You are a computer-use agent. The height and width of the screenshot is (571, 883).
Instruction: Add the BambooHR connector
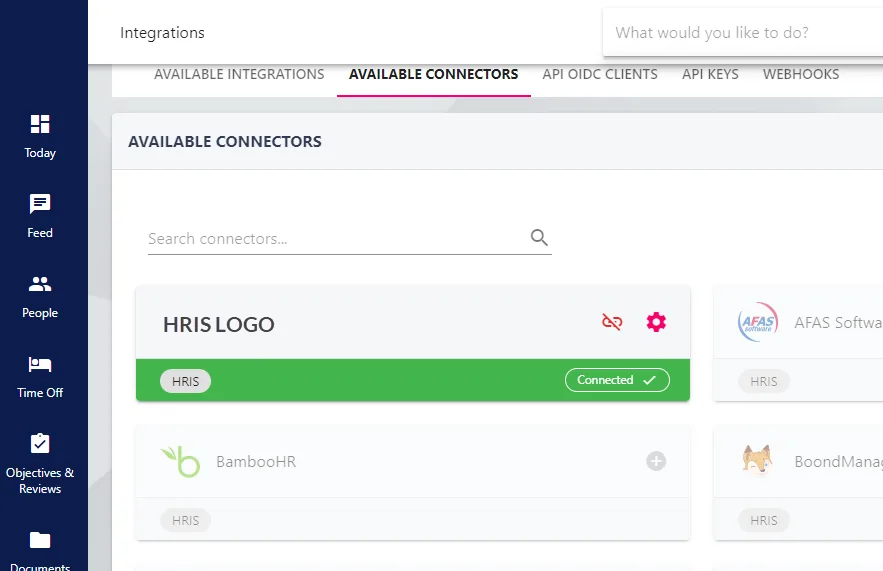656,461
